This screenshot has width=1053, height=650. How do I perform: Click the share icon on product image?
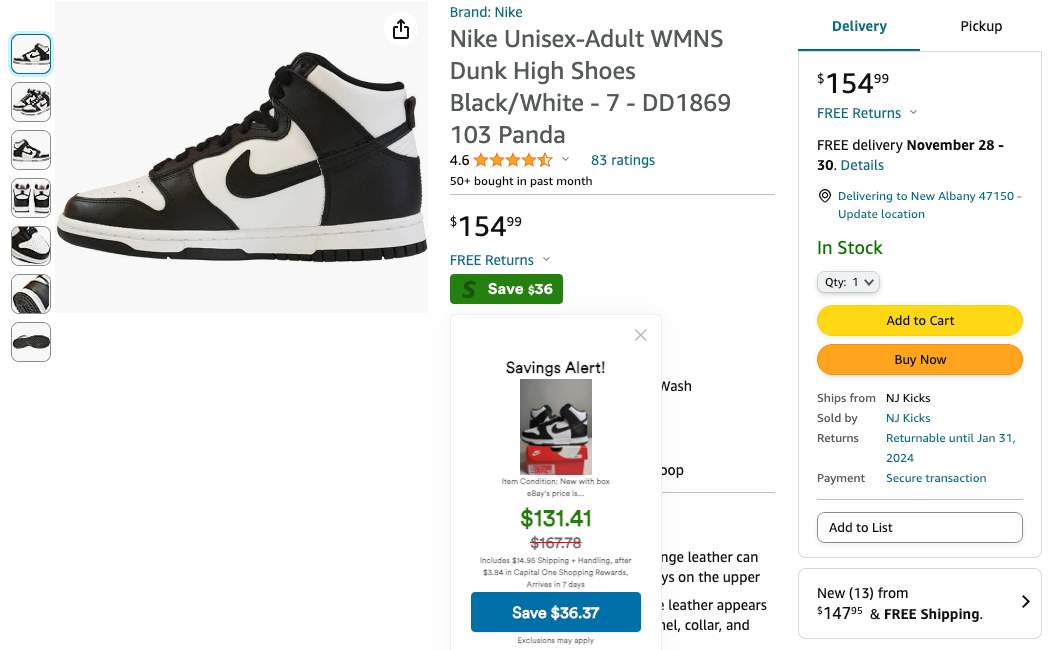coord(401,29)
